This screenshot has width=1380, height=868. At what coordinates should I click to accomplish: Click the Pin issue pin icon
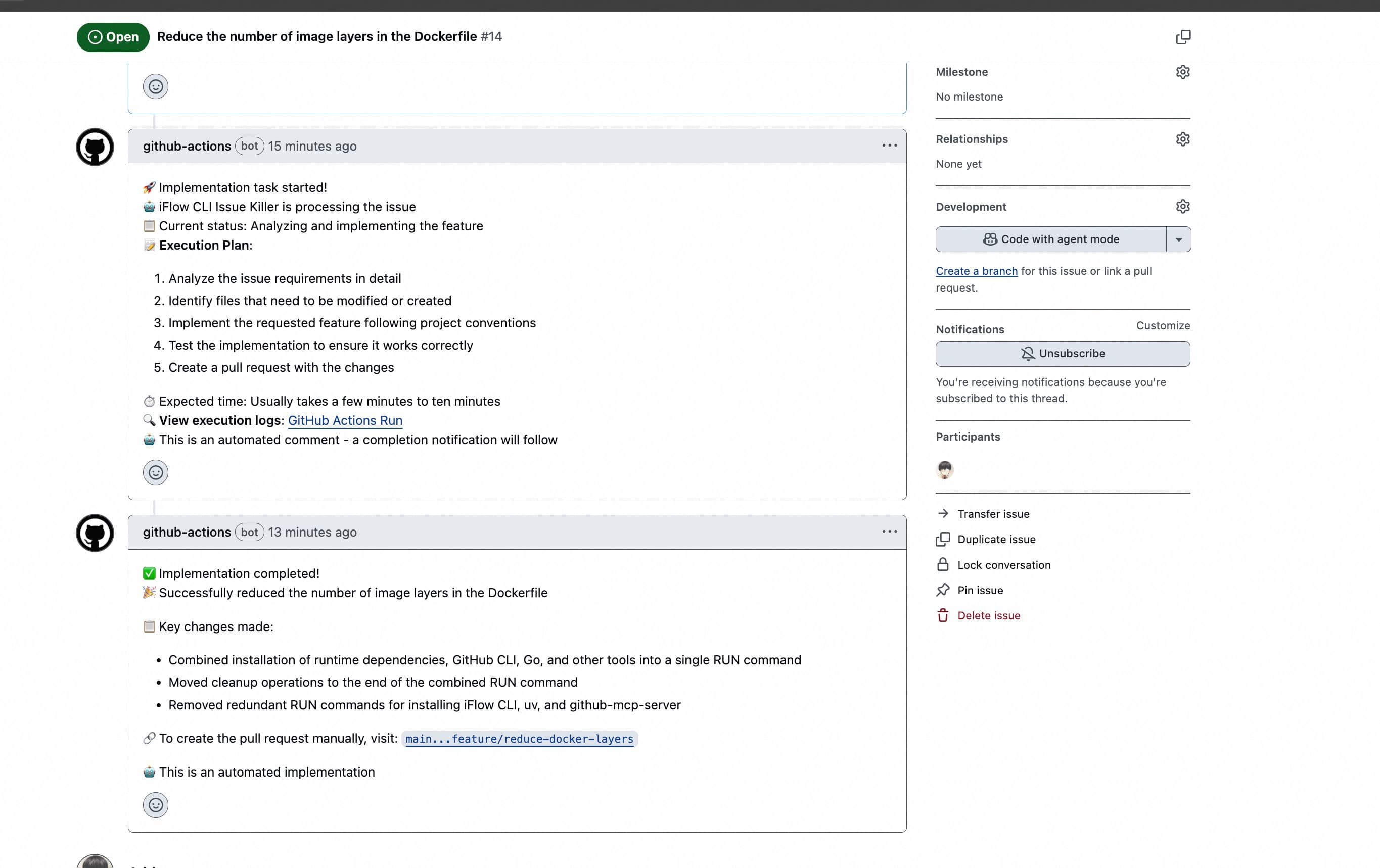943,590
